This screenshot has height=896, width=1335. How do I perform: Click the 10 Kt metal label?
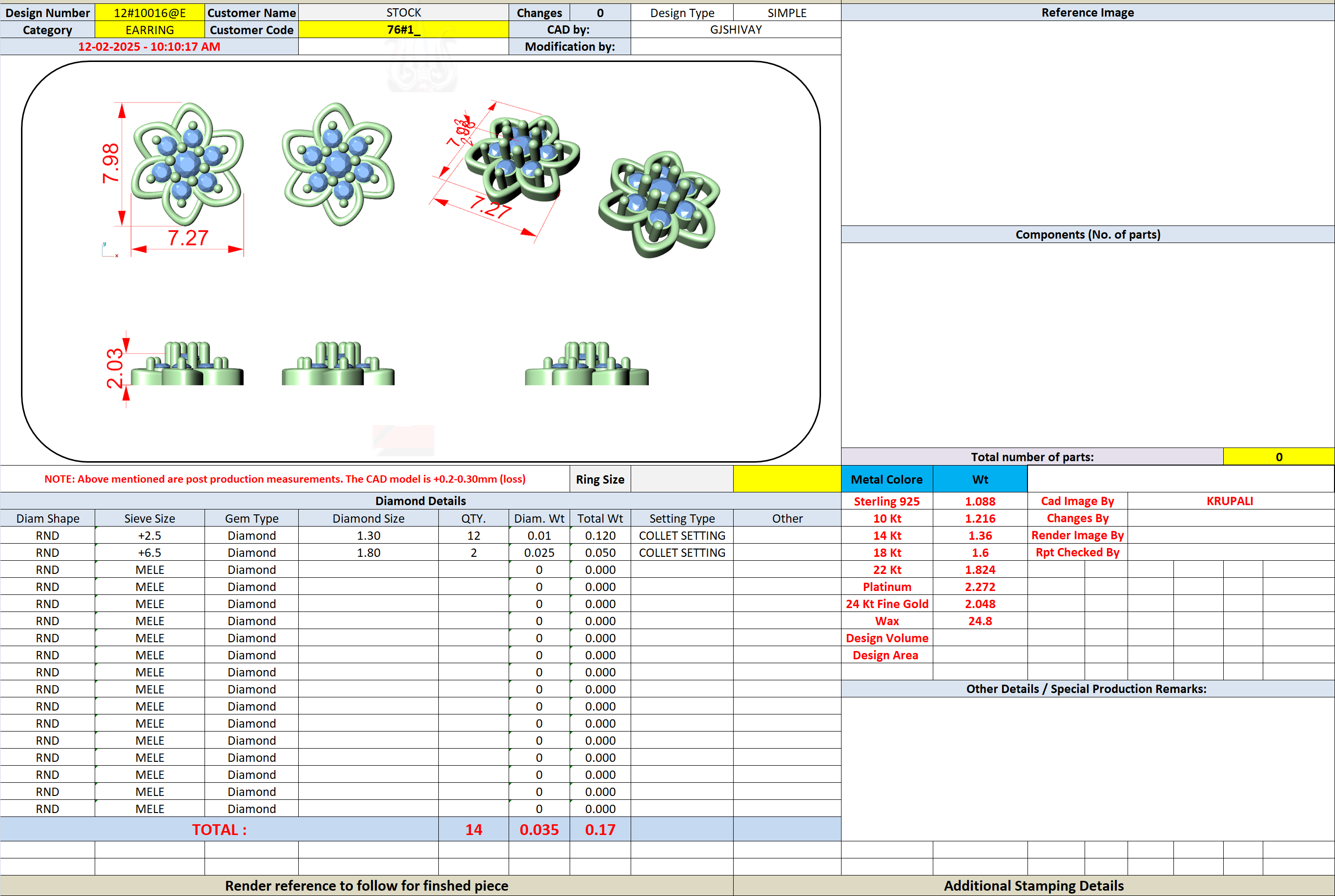click(x=886, y=518)
